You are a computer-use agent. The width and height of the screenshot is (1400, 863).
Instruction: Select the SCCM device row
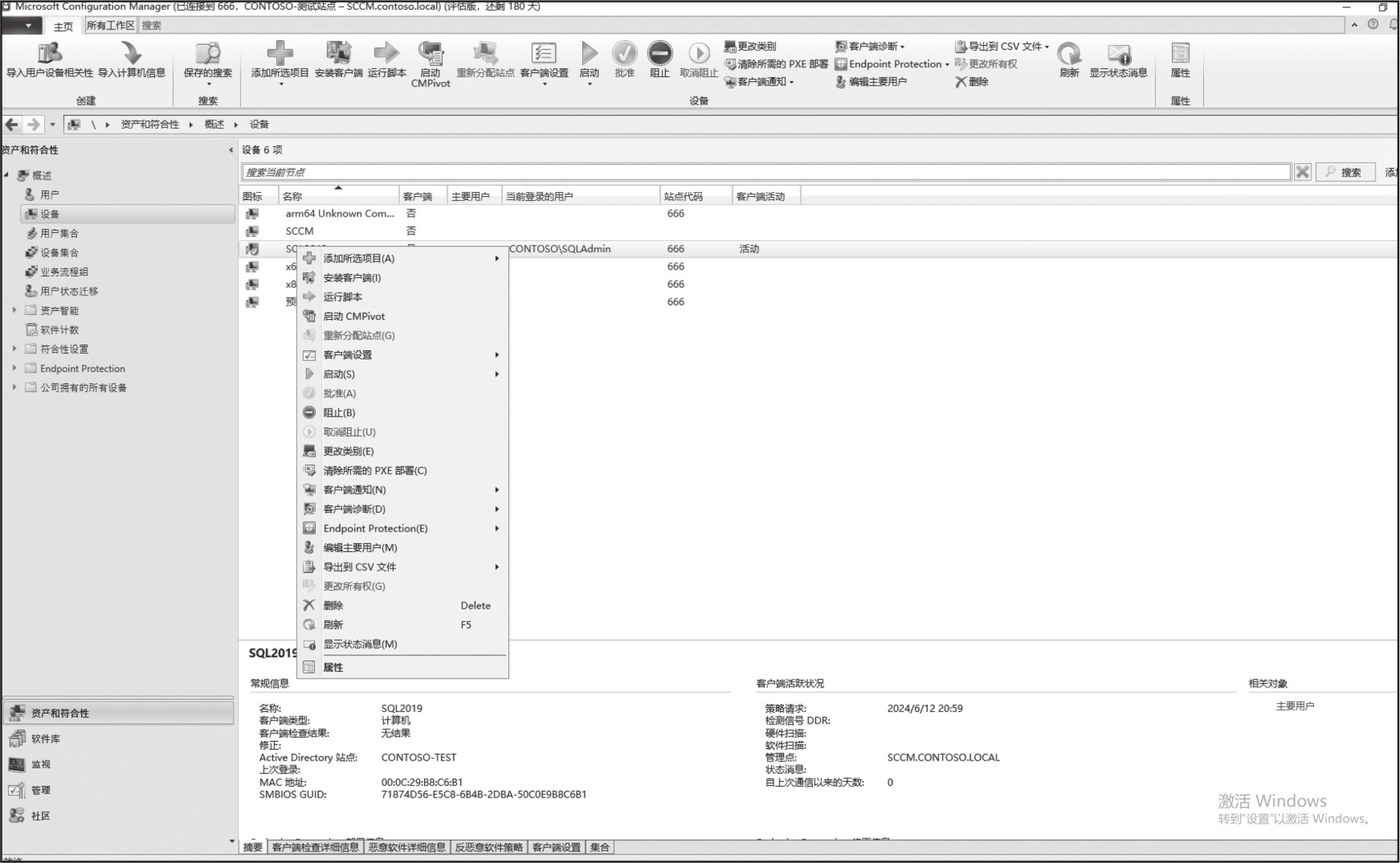pyautogui.click(x=819, y=231)
